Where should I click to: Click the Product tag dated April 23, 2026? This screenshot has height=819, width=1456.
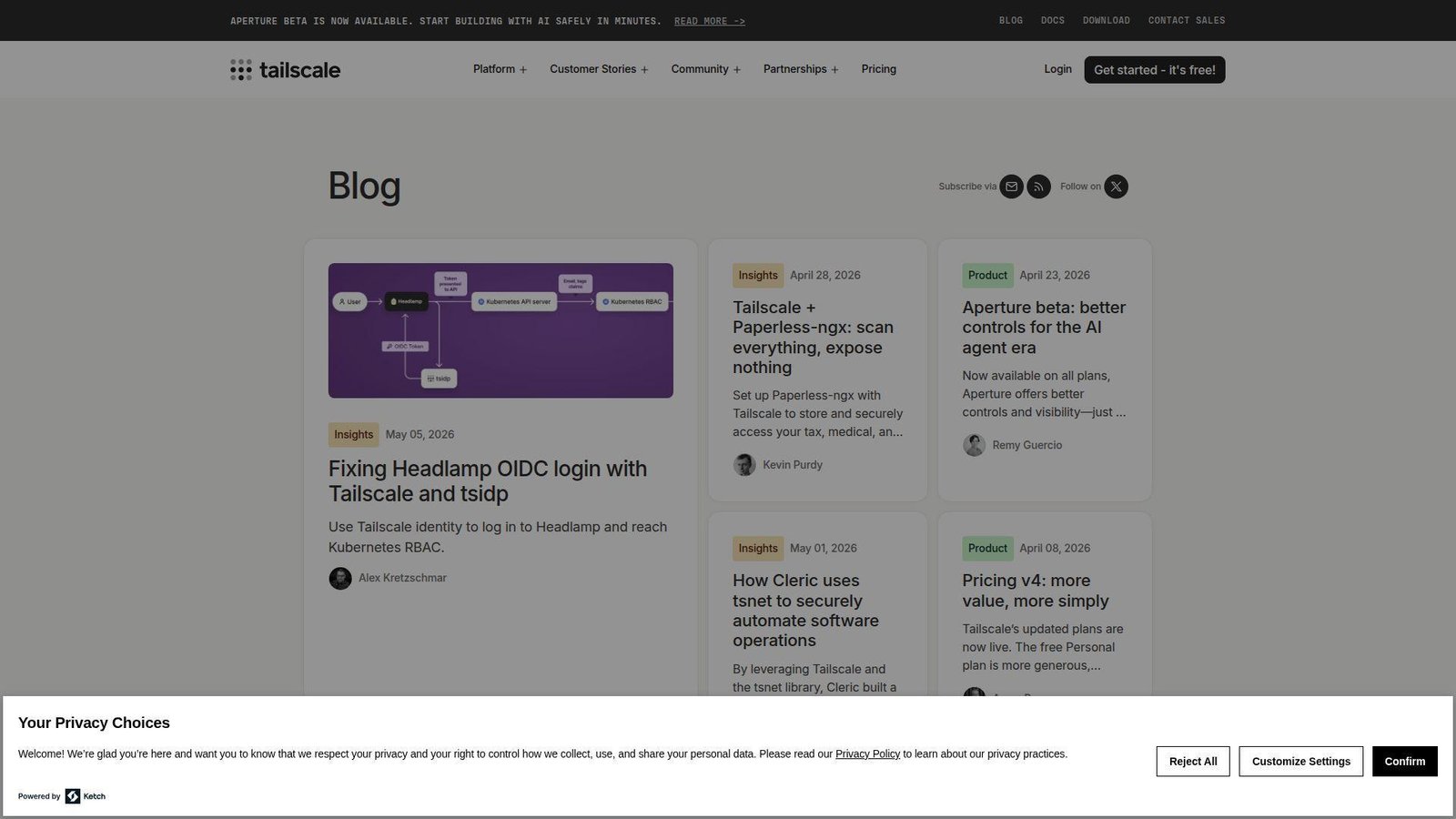987,276
